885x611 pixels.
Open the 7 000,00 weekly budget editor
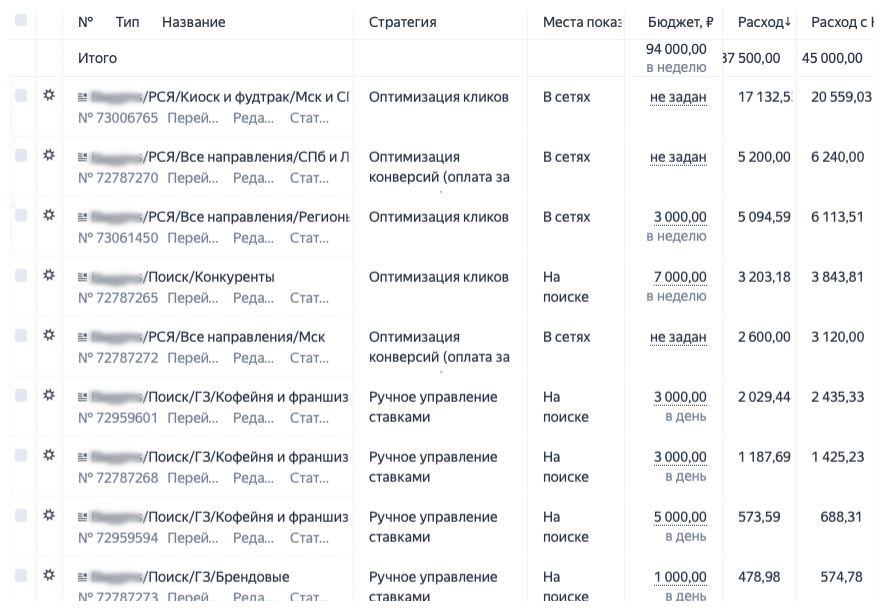pos(680,277)
